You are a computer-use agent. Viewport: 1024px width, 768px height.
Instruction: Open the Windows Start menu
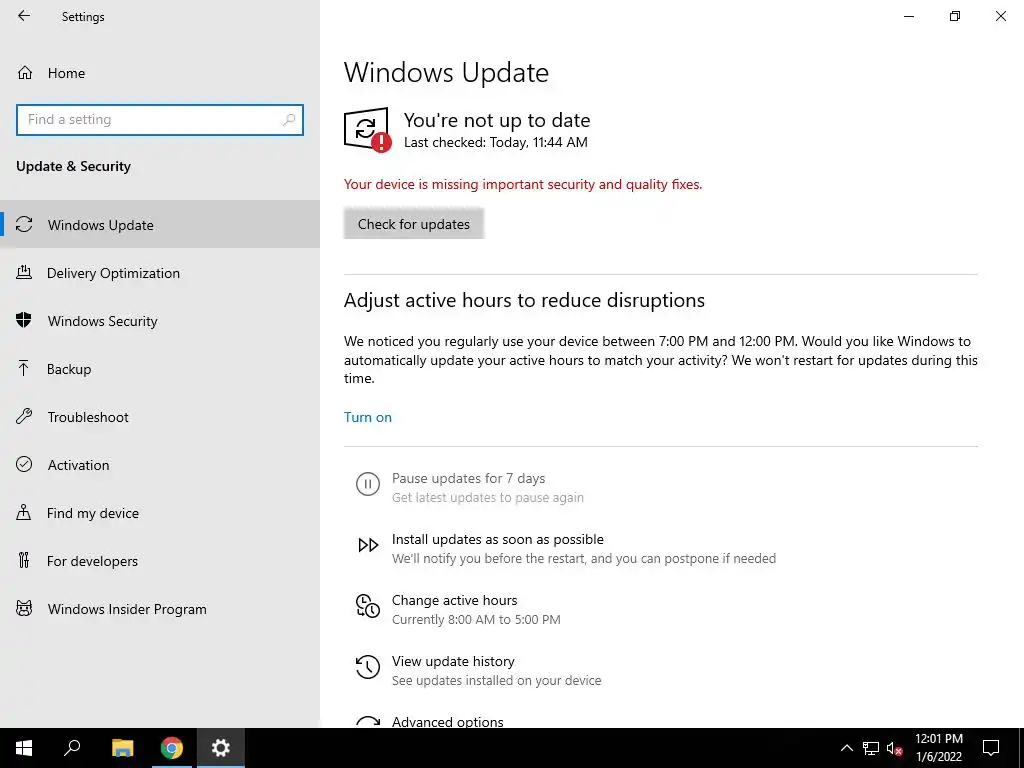coord(24,748)
